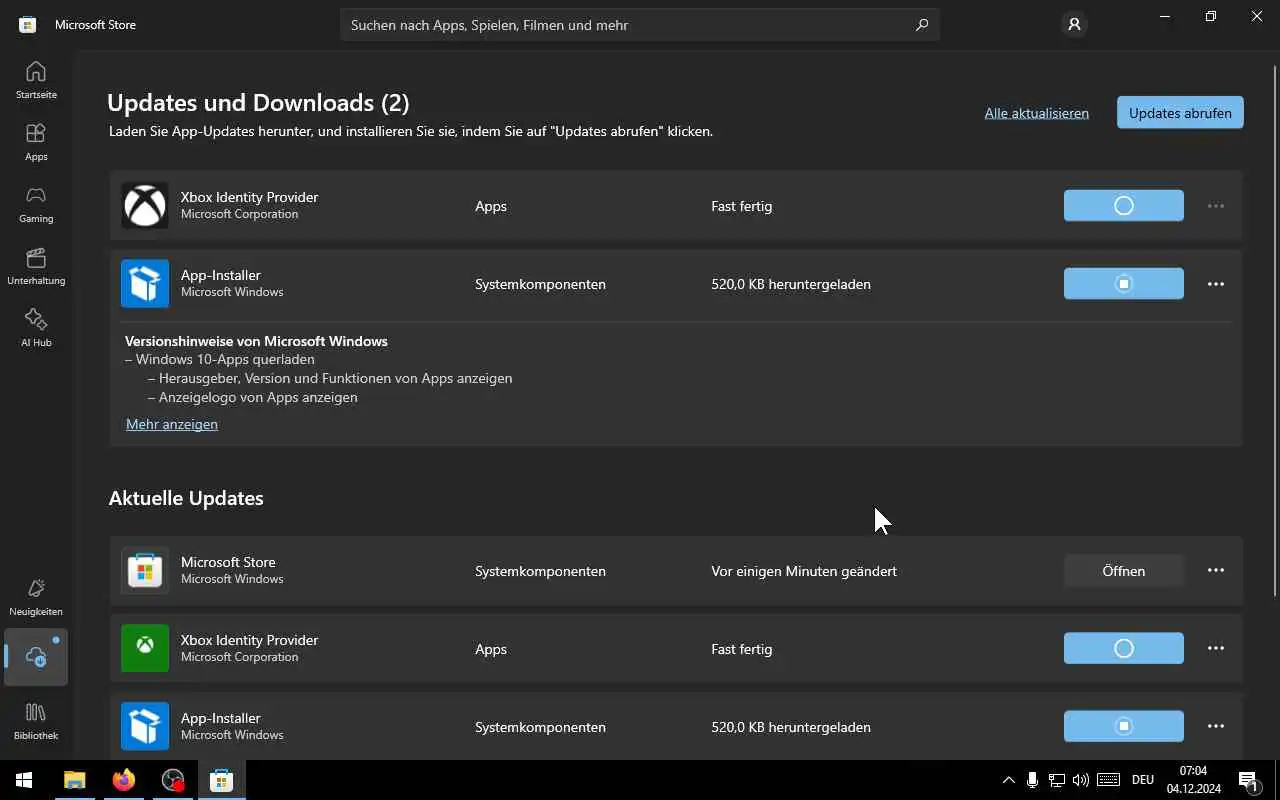Click the progress button of top Xbox Identity Provider
Image resolution: width=1280 pixels, height=800 pixels.
1124,205
